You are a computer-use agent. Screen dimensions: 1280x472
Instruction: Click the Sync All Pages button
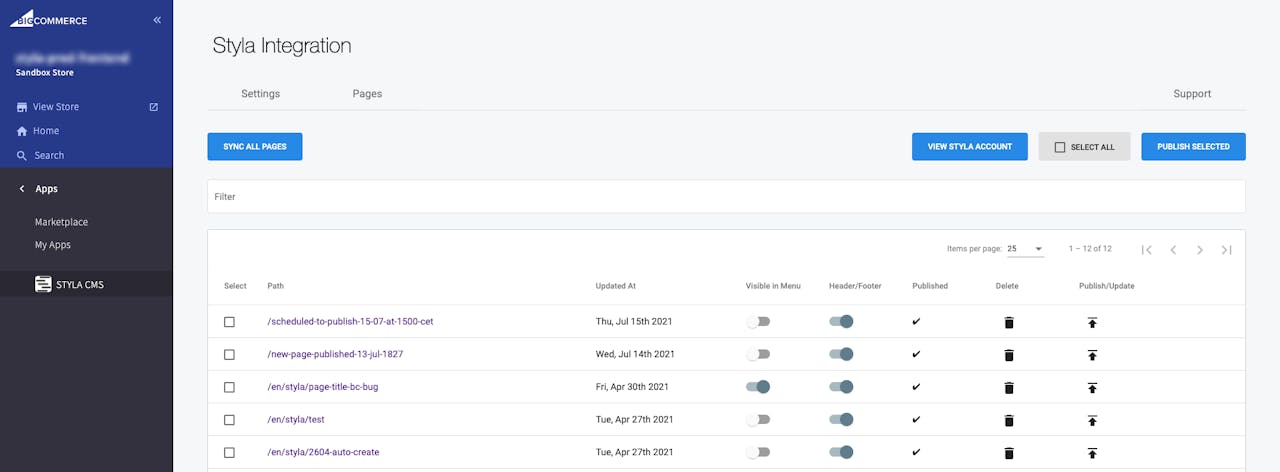(x=254, y=147)
